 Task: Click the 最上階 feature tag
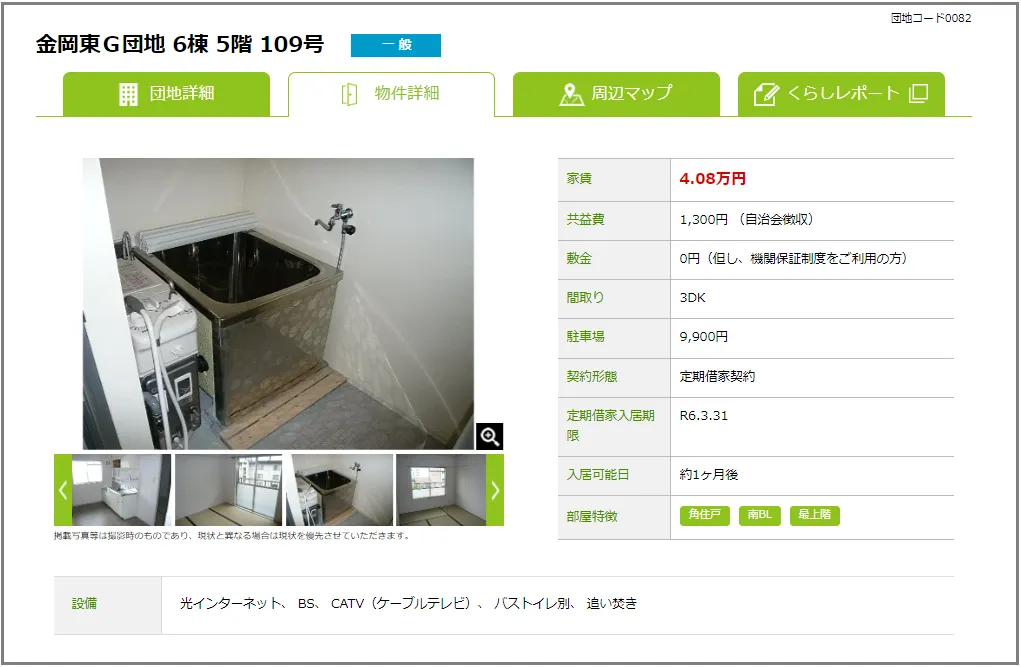[x=815, y=515]
